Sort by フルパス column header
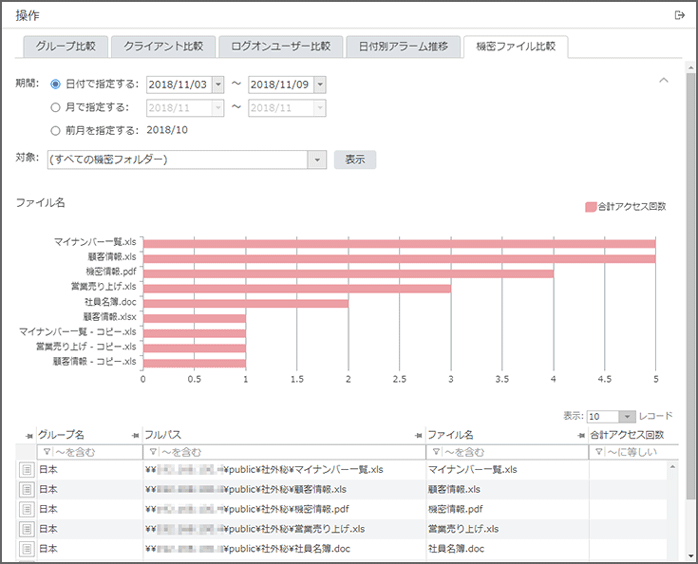This screenshot has width=698, height=564. pos(162,435)
